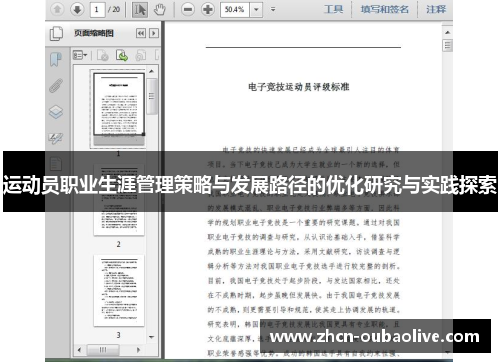The width and height of the screenshot is (500, 362).
Task: Click thumbnail panel horizontal scroll thumb
Action: point(103,350)
